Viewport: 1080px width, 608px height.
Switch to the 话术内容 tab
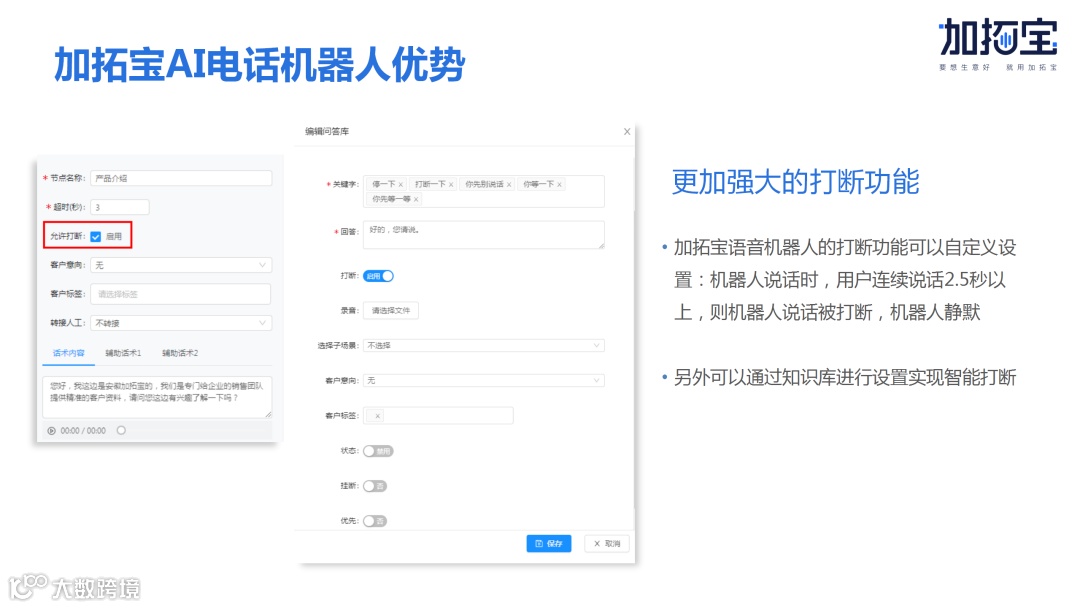(68, 353)
